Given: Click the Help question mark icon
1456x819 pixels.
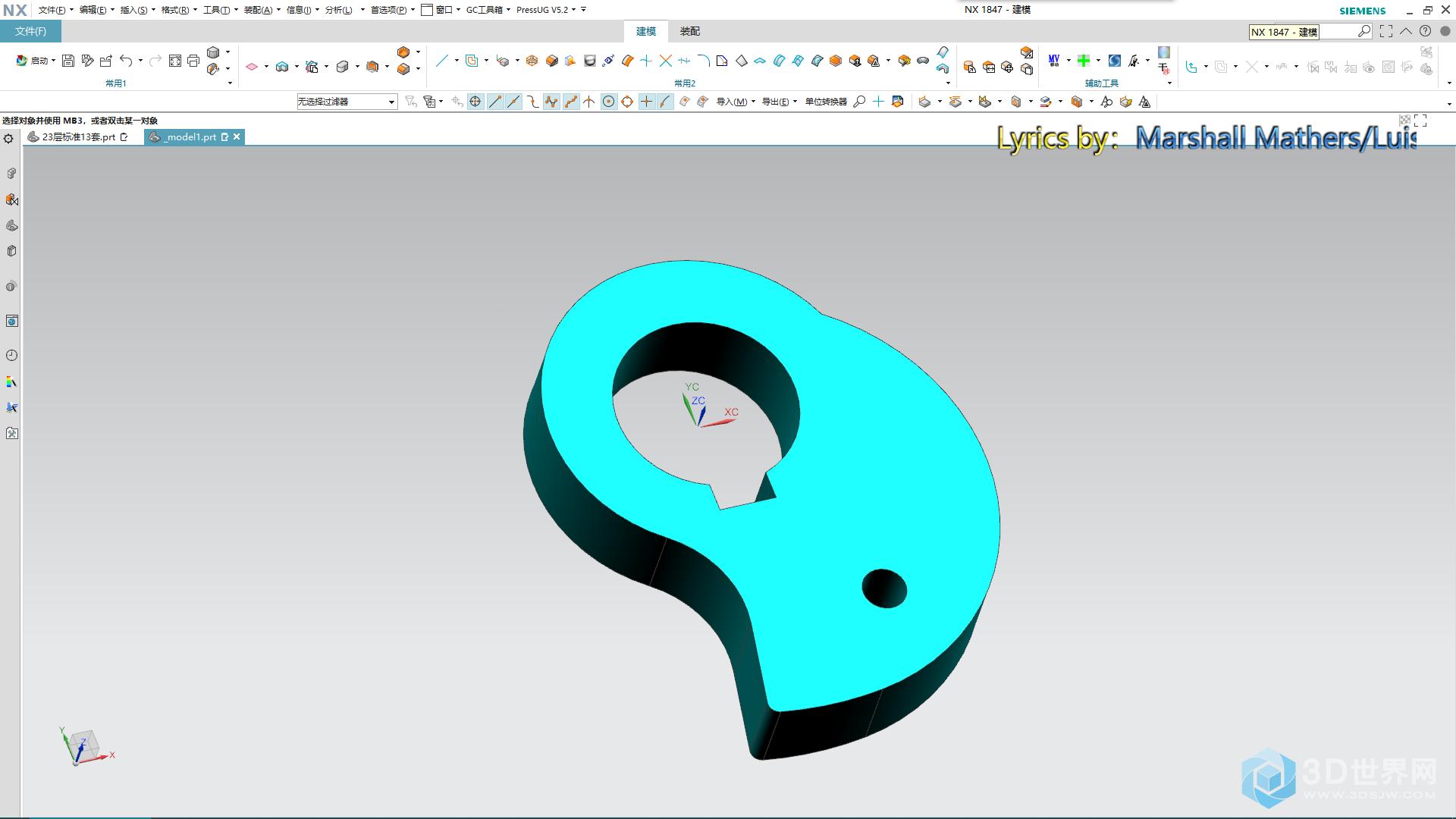Looking at the screenshot, I should point(1426,31).
